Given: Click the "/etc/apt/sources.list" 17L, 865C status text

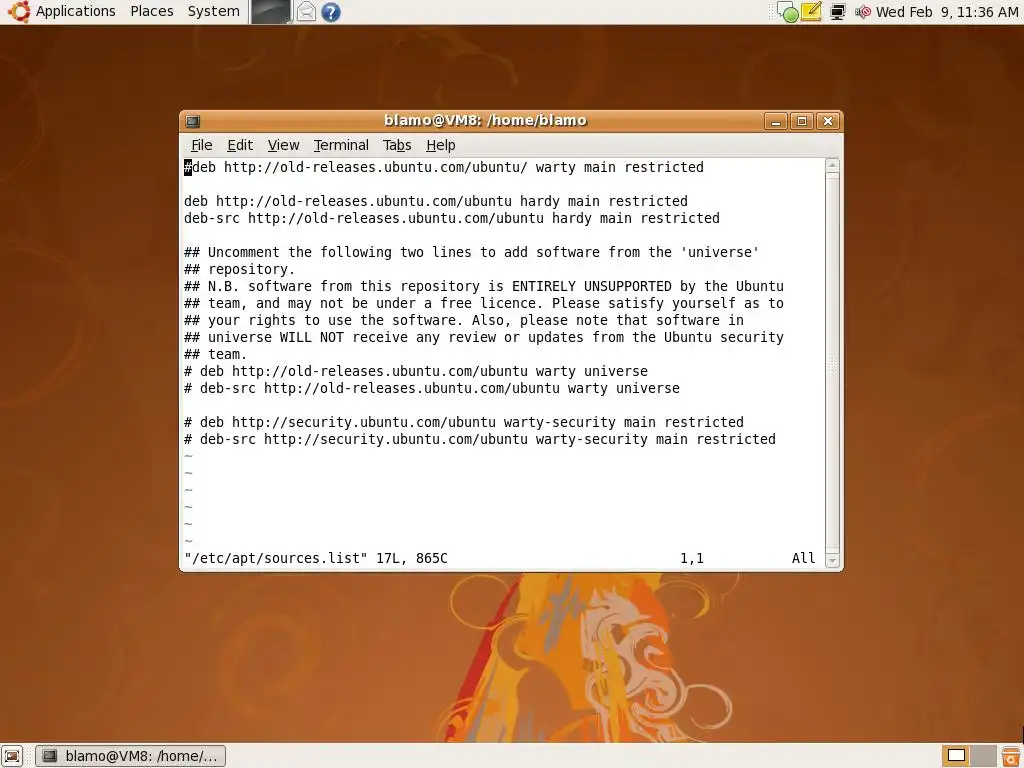Looking at the screenshot, I should click(316, 558).
